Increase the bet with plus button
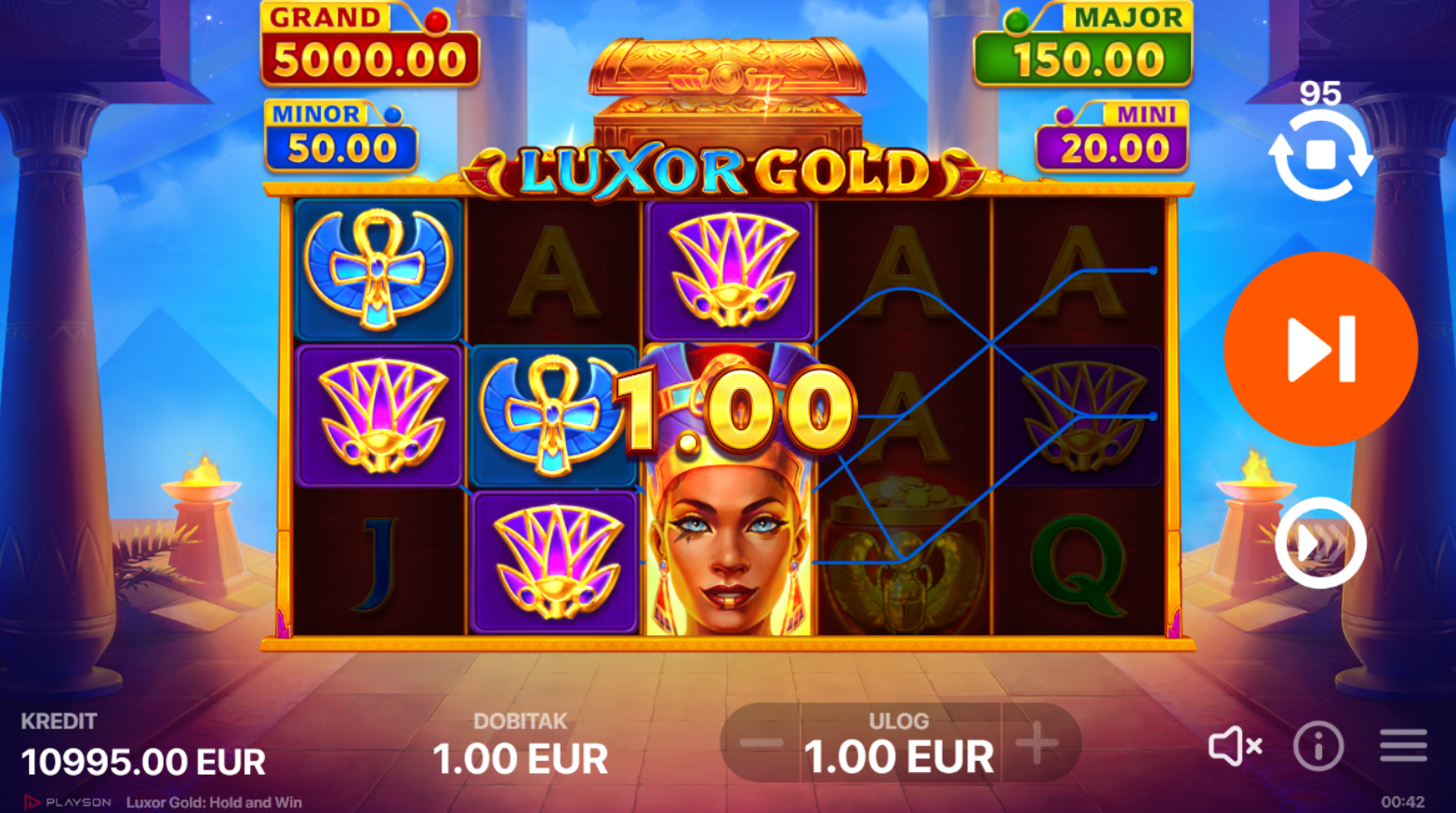The height and width of the screenshot is (813, 1456). click(x=1037, y=743)
